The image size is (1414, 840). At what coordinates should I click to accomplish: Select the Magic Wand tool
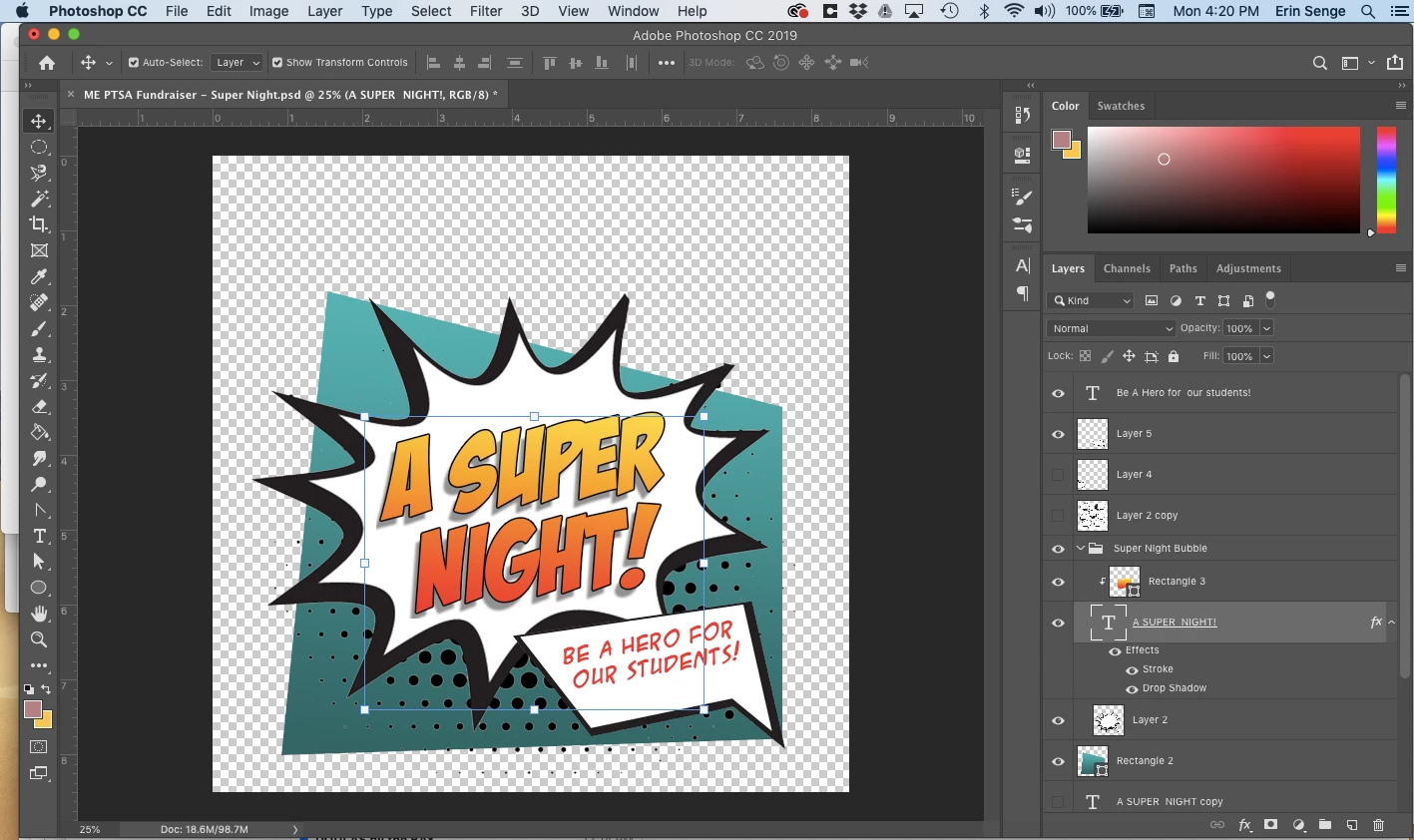[39, 199]
